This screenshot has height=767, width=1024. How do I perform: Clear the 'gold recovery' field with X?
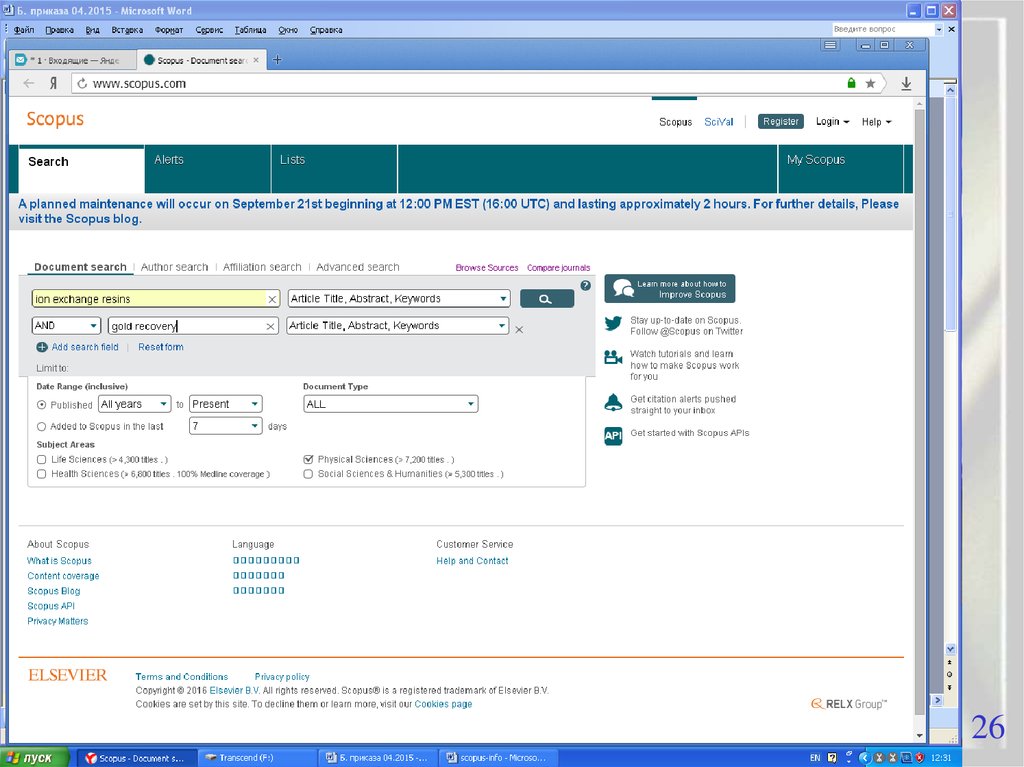tap(270, 326)
